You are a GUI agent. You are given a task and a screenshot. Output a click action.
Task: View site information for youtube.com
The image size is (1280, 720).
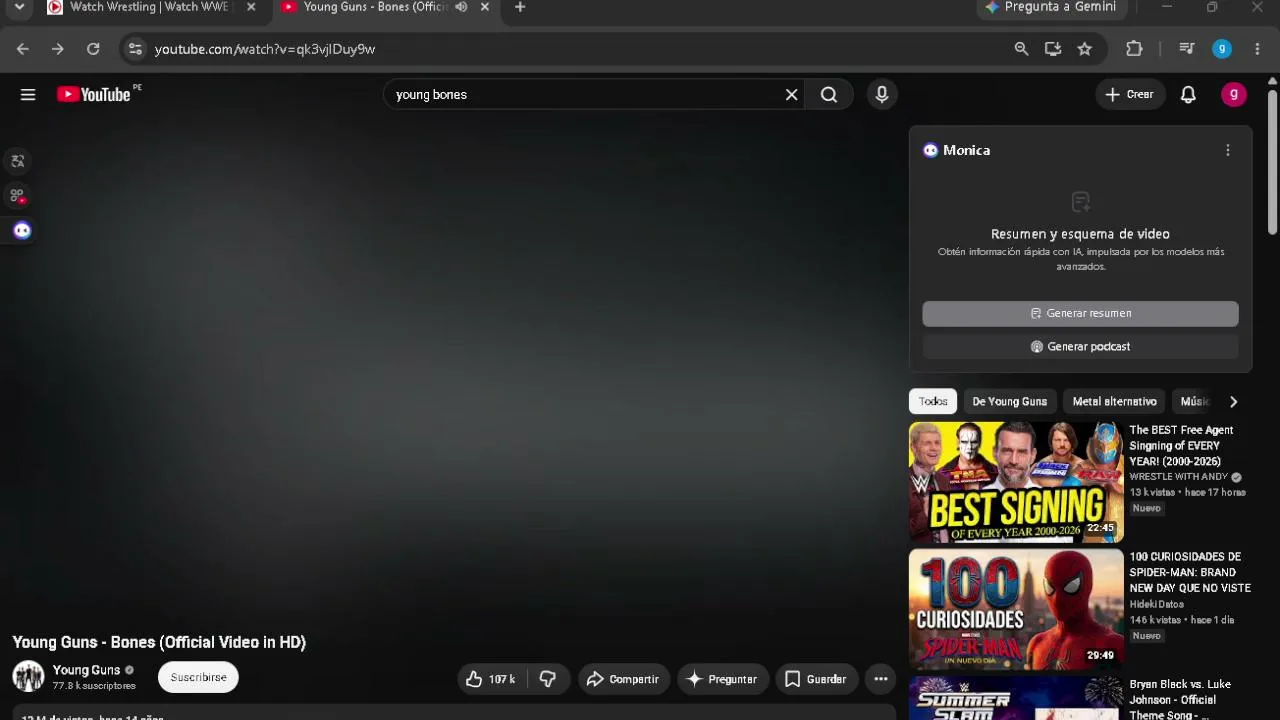(x=135, y=49)
